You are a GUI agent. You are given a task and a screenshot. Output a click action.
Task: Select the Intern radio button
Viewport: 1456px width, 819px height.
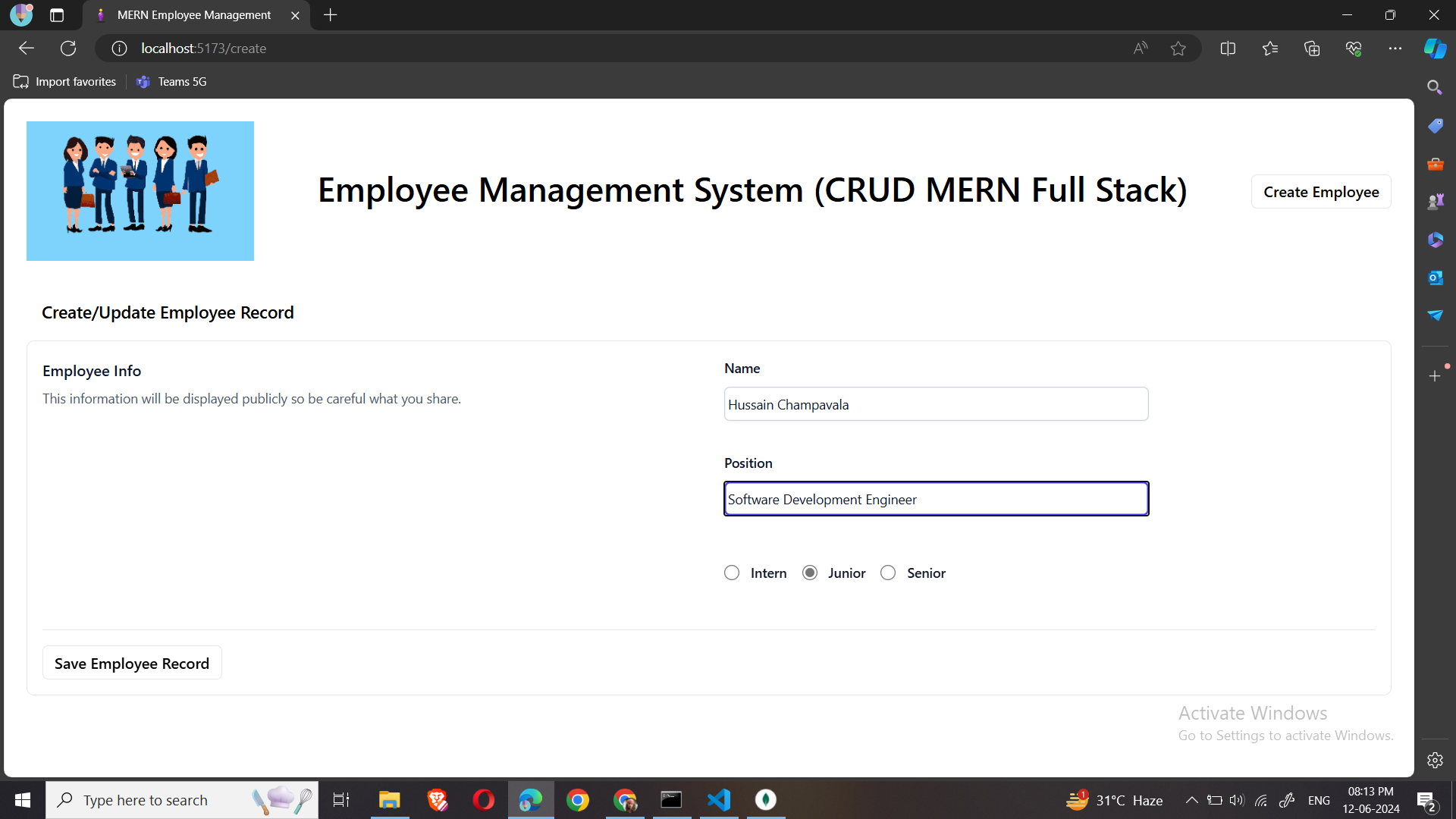(x=732, y=573)
